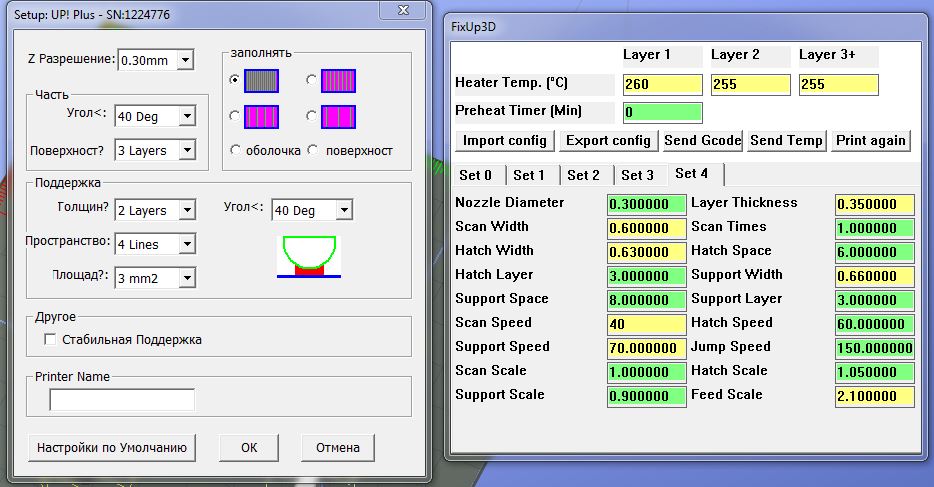Screen dimensions: 934x487
Task: Select the medium-lines magenta fill pattern icon
Action: tap(261, 117)
